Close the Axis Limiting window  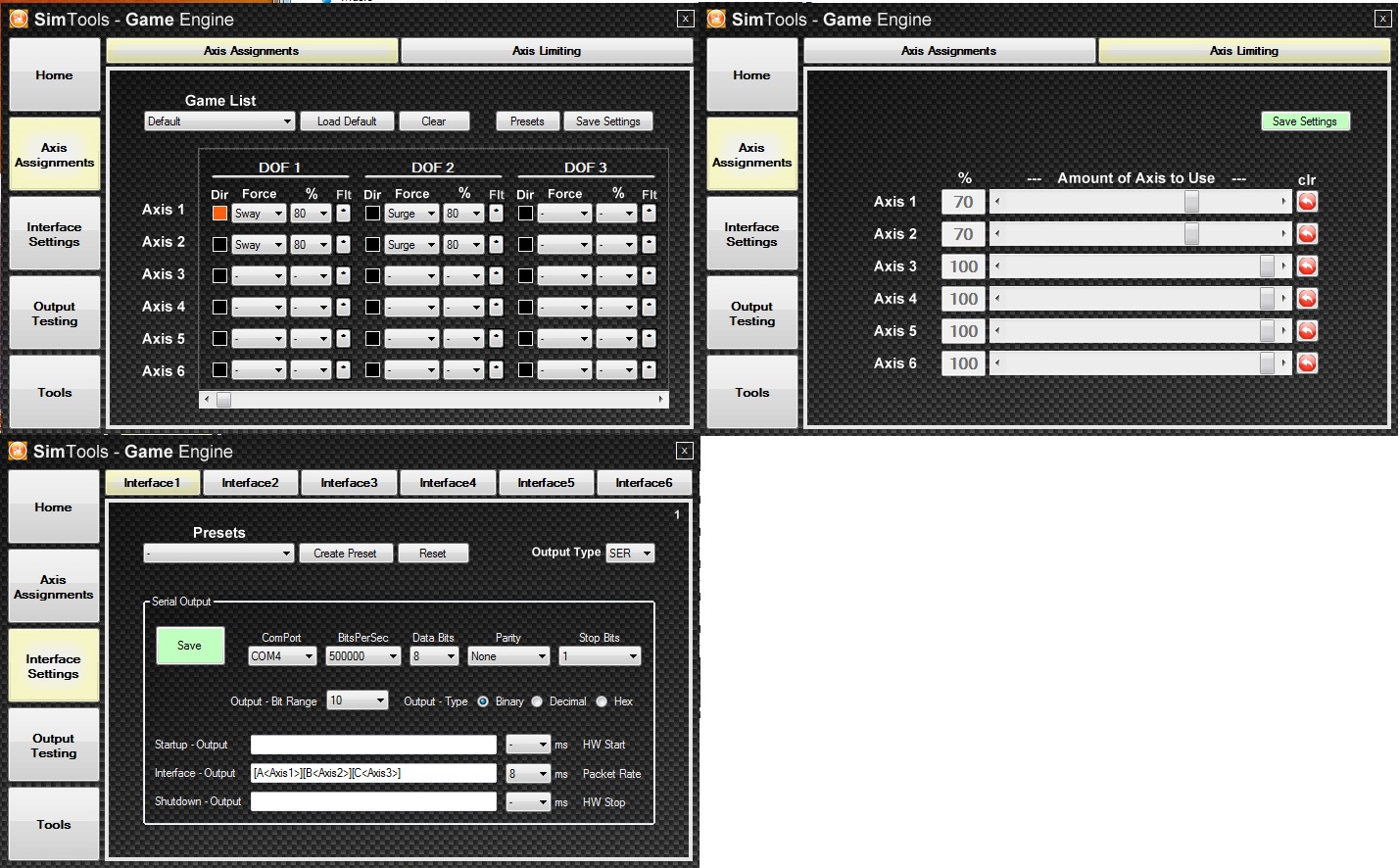point(1382,19)
